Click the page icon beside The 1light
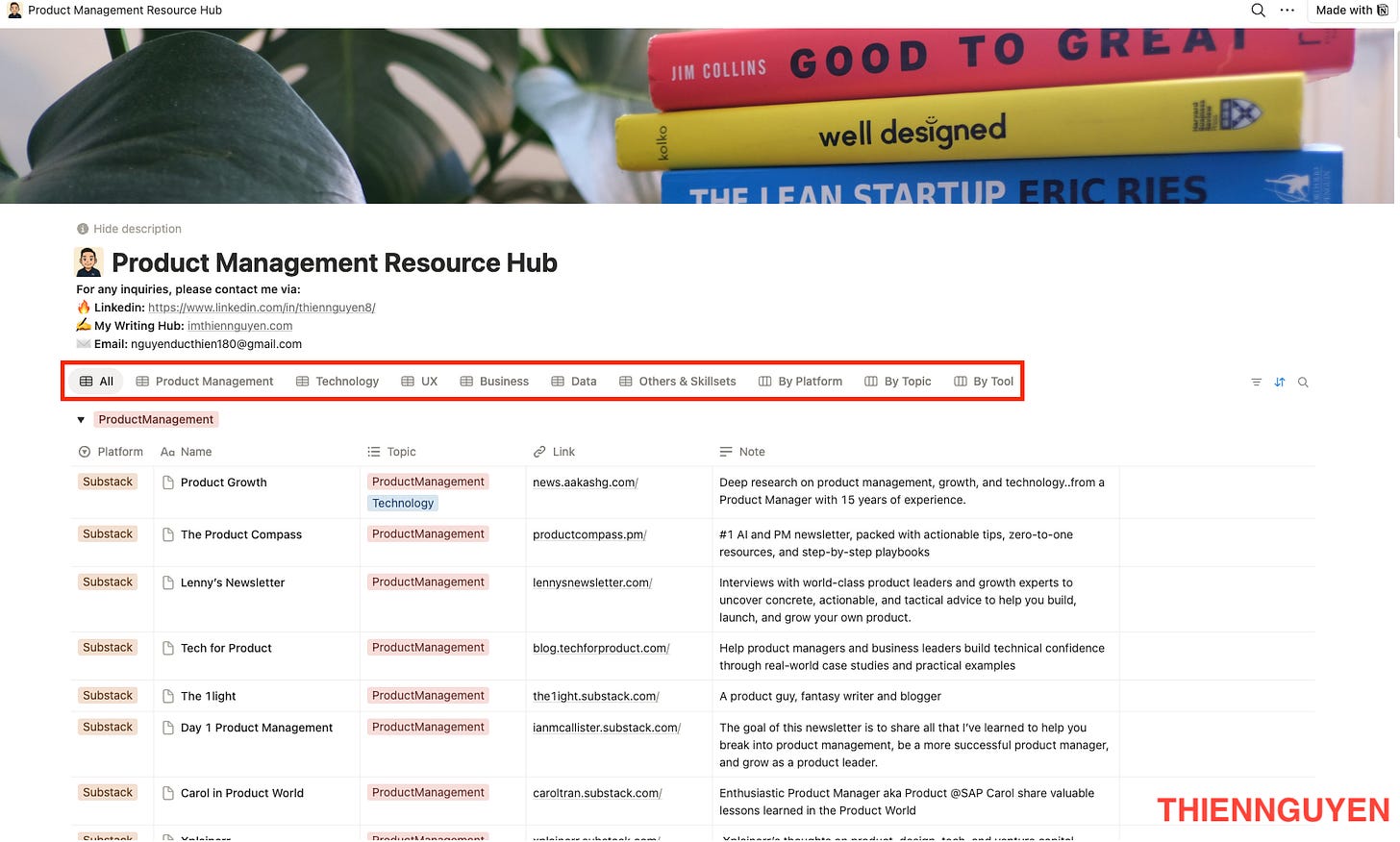Viewport: 1400px width, 842px height. coord(168,696)
